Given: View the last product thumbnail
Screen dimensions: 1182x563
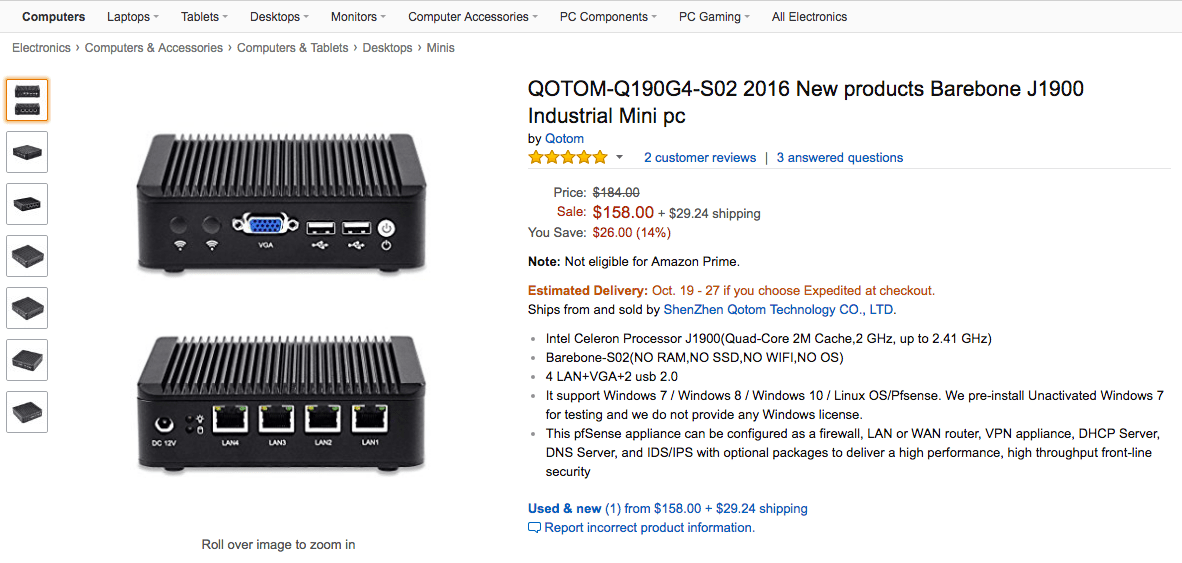Looking at the screenshot, I should coord(27,412).
